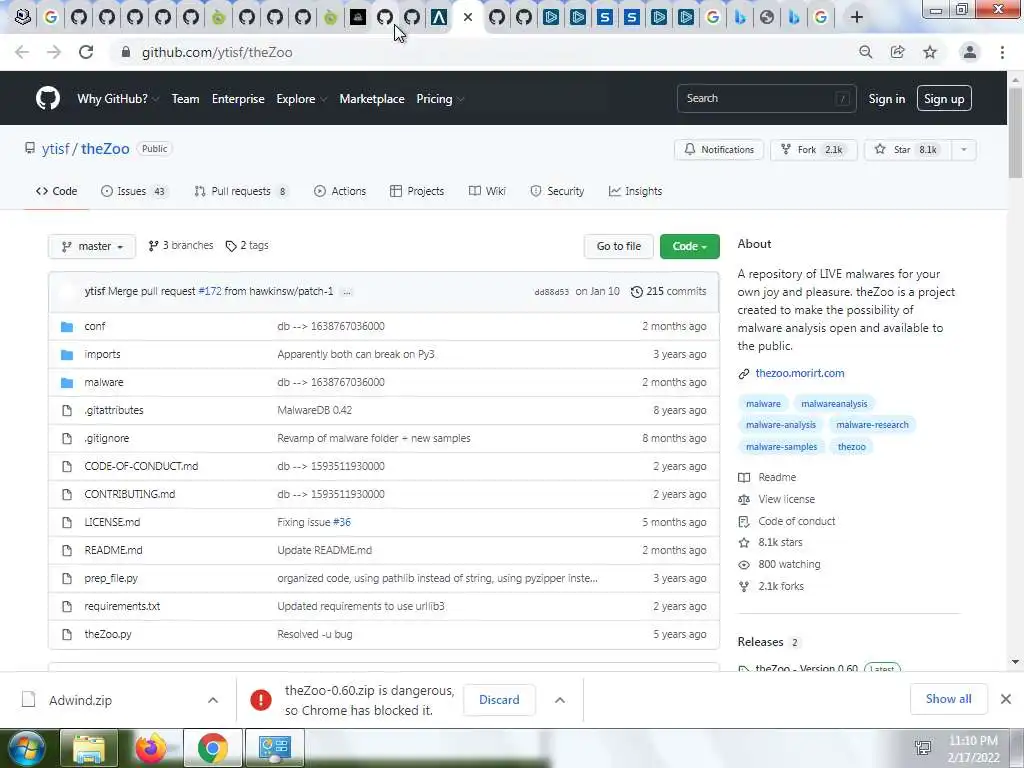Expand the Star list dropdown arrow
Screen dimensions: 1024x768
964,150
